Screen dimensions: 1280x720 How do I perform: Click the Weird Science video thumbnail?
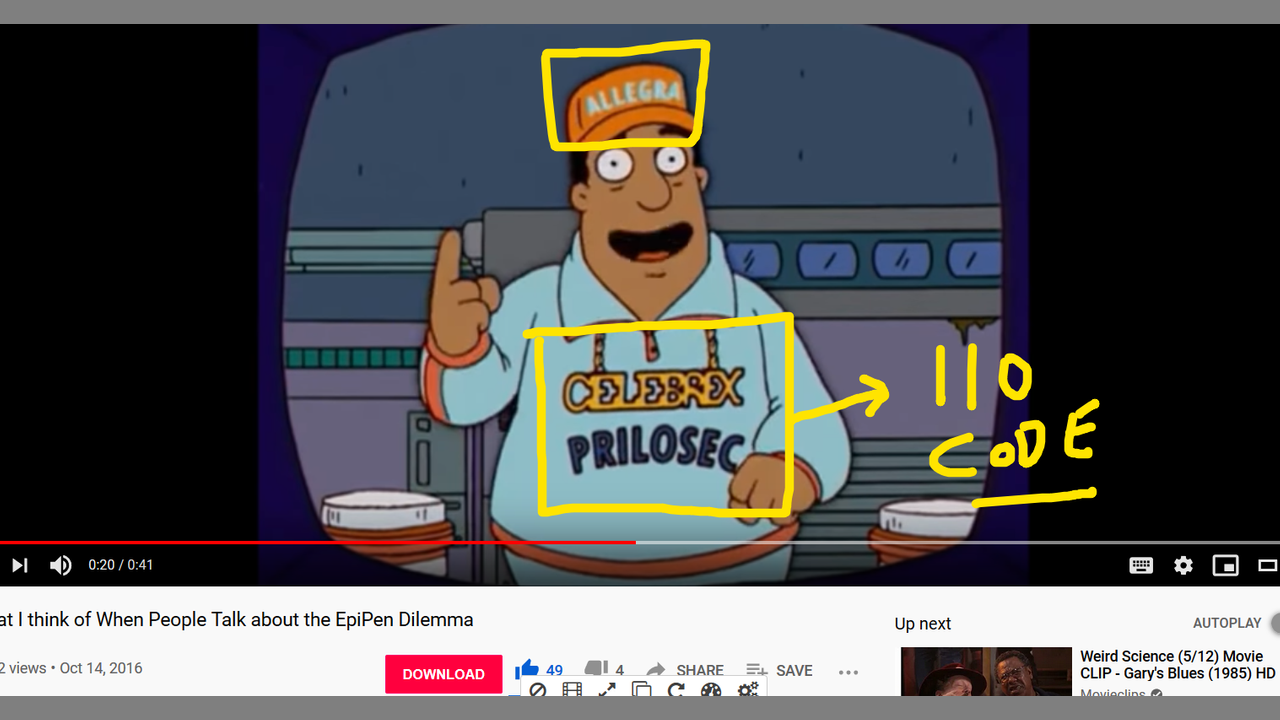pyautogui.click(x=986, y=672)
